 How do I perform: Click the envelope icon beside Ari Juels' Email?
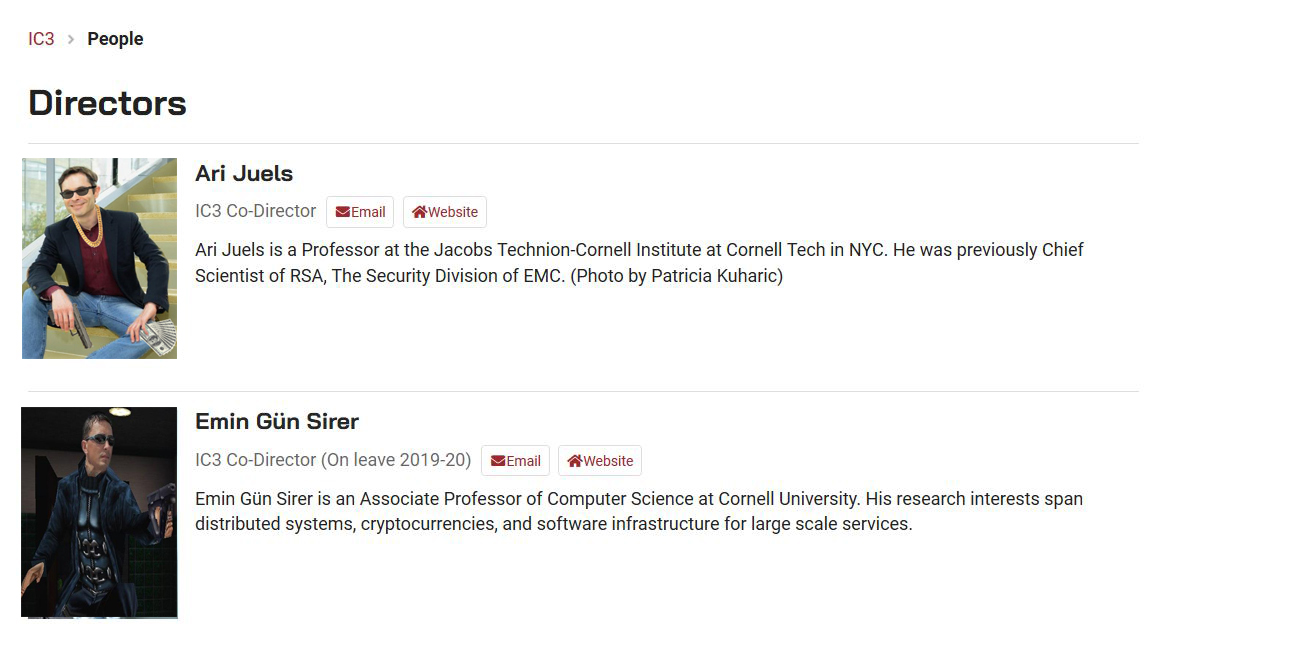(343, 212)
